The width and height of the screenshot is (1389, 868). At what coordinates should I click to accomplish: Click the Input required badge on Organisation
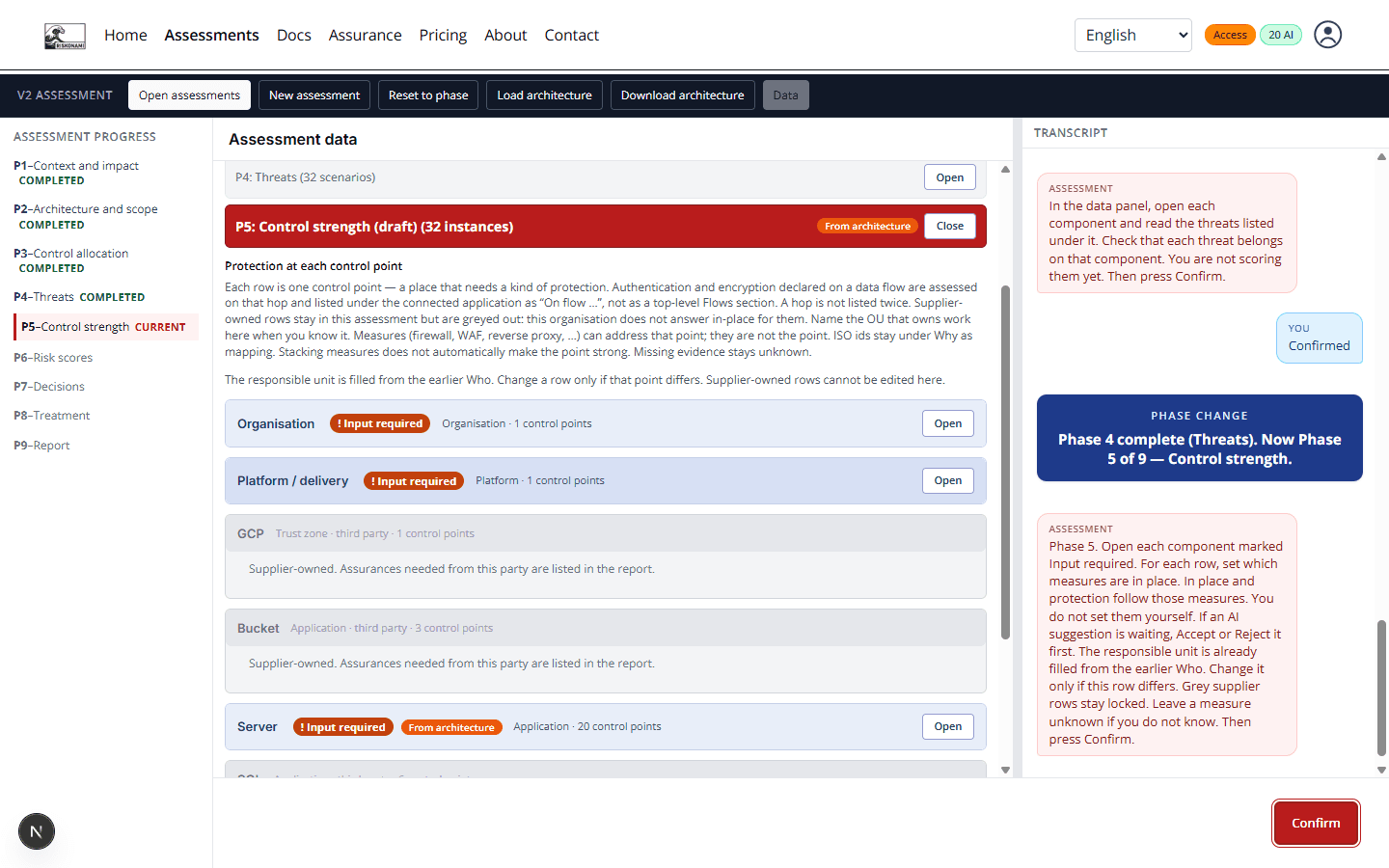[380, 423]
